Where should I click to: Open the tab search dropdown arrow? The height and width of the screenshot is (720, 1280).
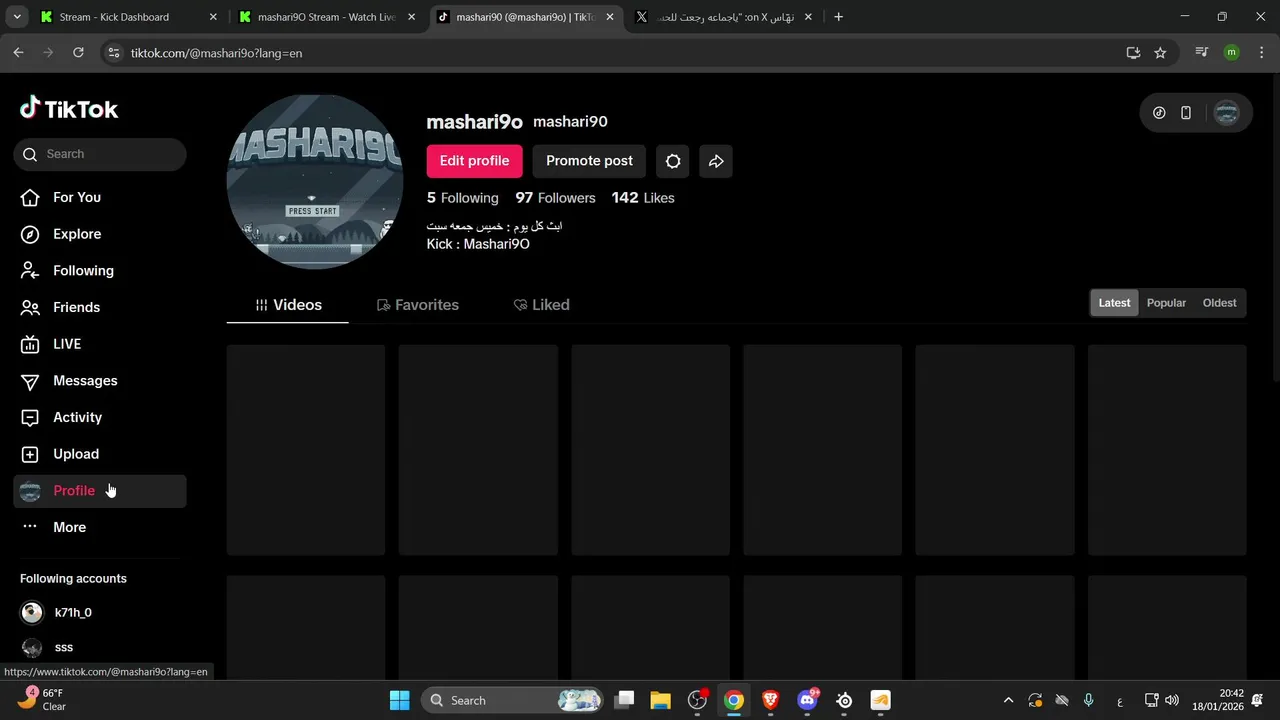[x=17, y=17]
